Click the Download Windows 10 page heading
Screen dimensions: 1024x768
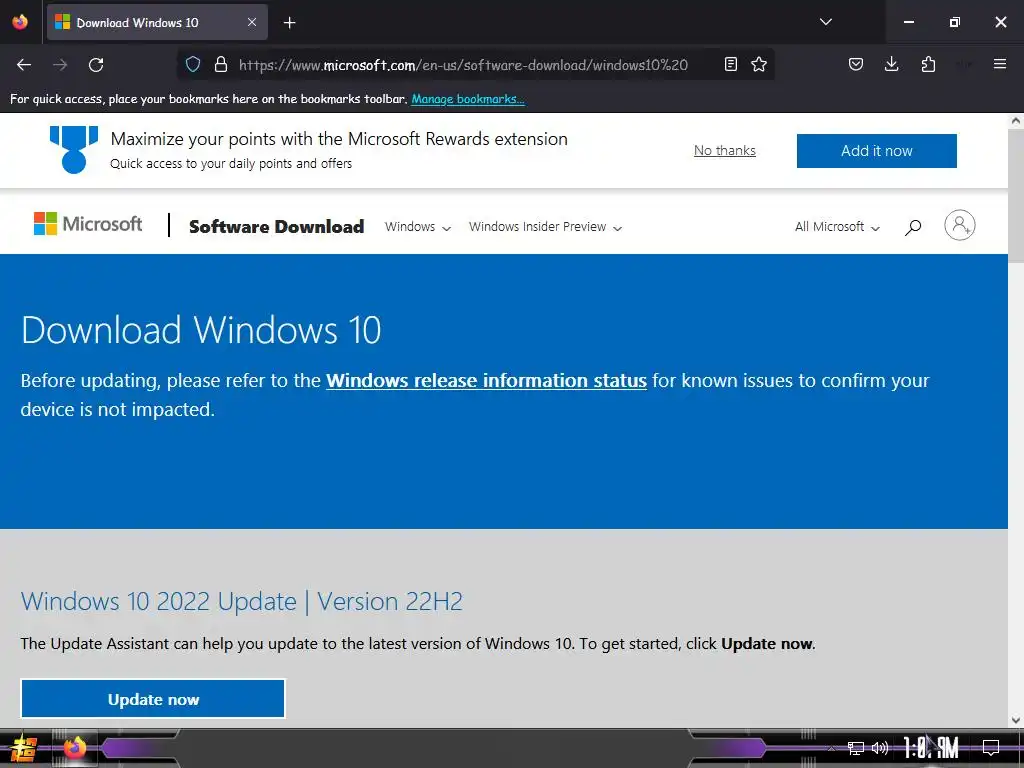[x=201, y=330]
